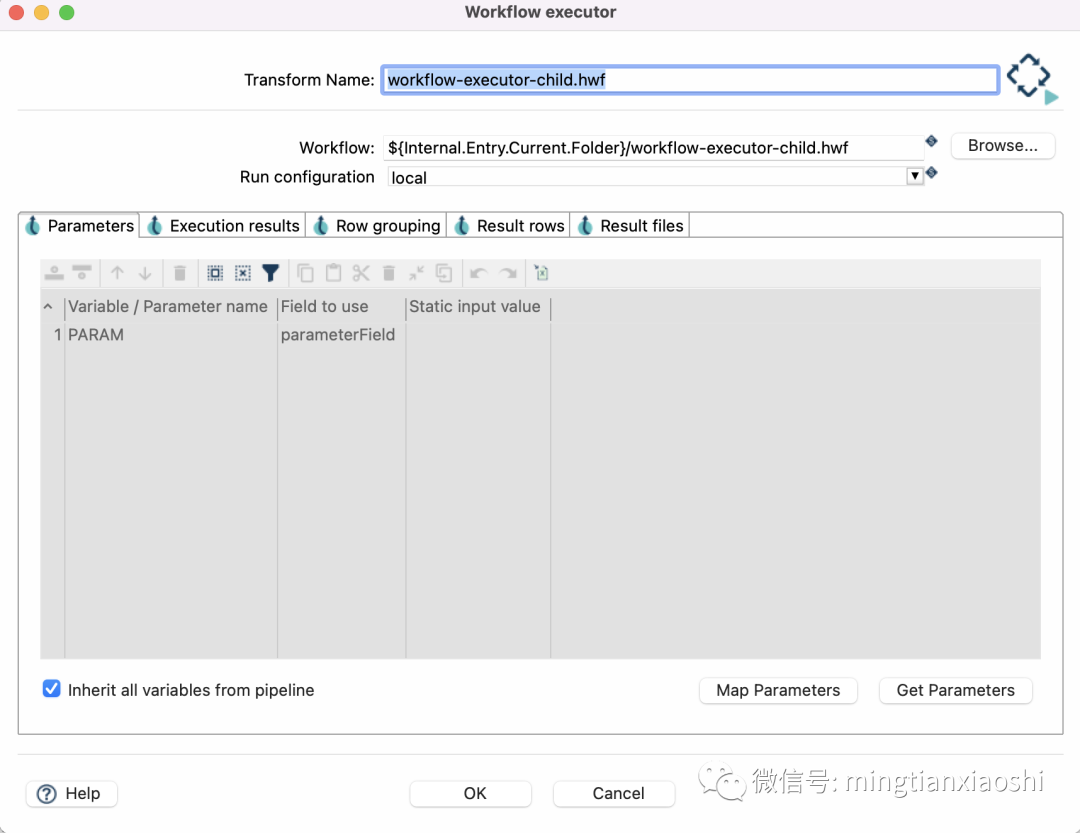Screen dimensions: 1080x833
Task: Uncheck Inherit all variables from pipeline
Action: click(51, 689)
